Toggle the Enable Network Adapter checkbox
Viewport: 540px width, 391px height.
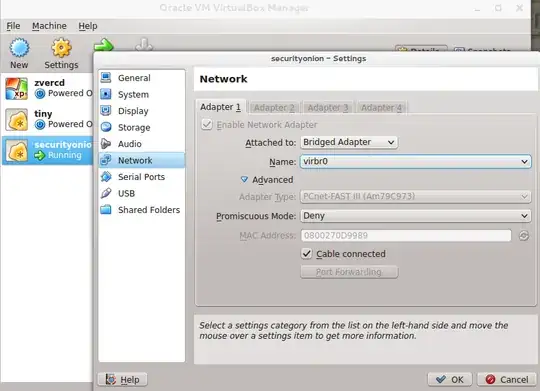(x=207, y=125)
